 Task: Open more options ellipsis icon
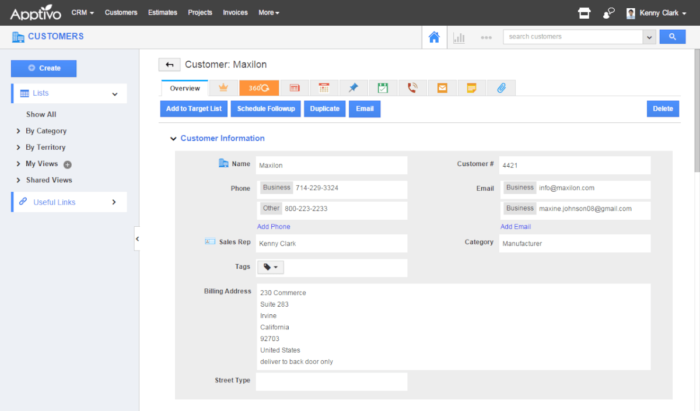(486, 37)
